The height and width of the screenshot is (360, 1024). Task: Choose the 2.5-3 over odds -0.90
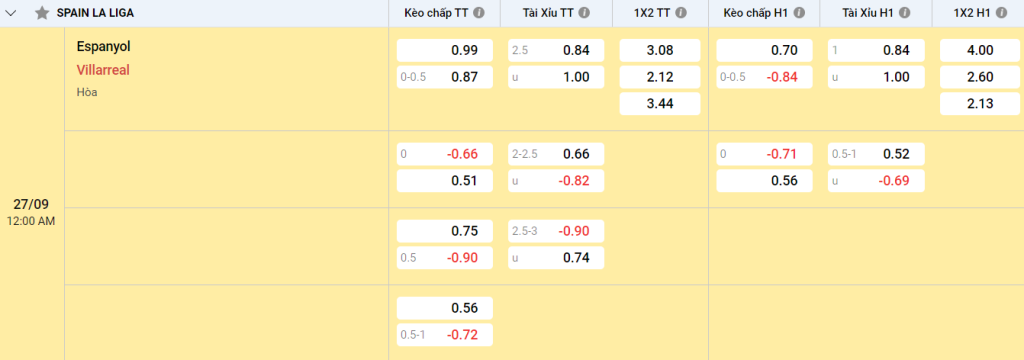tap(556, 231)
